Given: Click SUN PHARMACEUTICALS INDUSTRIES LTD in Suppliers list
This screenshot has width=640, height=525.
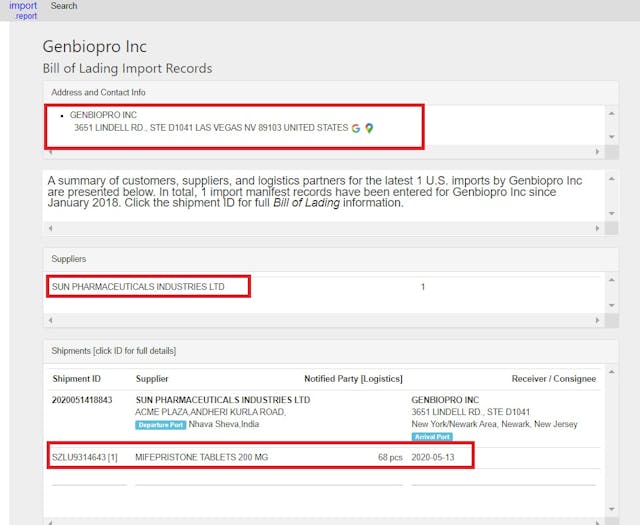Looking at the screenshot, I should (x=138, y=287).
